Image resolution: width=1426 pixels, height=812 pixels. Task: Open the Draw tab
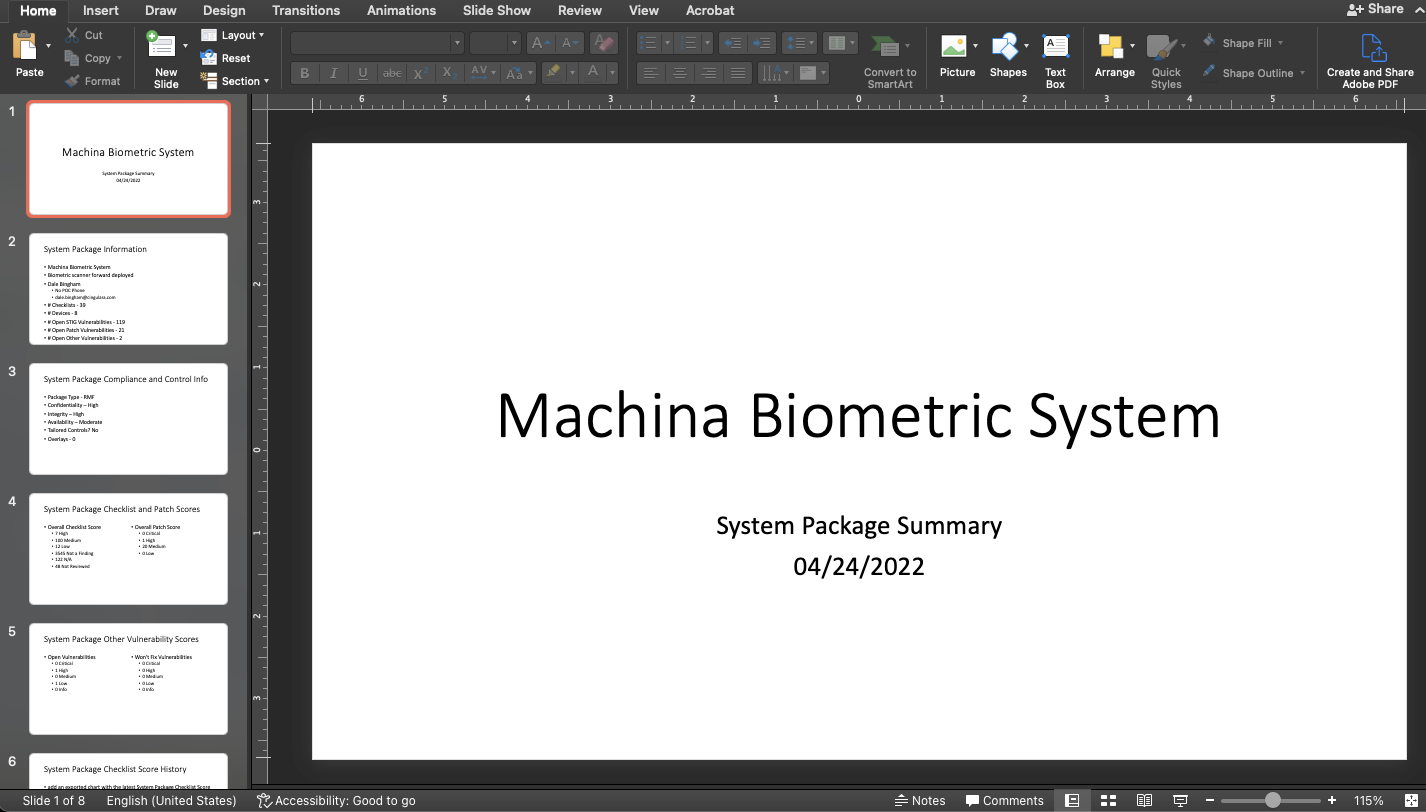(160, 10)
